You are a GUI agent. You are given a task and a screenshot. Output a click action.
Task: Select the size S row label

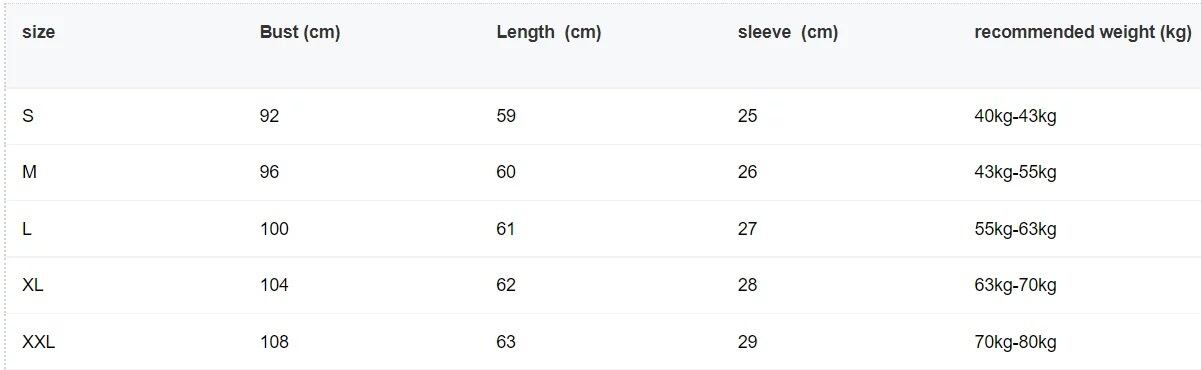tap(28, 116)
